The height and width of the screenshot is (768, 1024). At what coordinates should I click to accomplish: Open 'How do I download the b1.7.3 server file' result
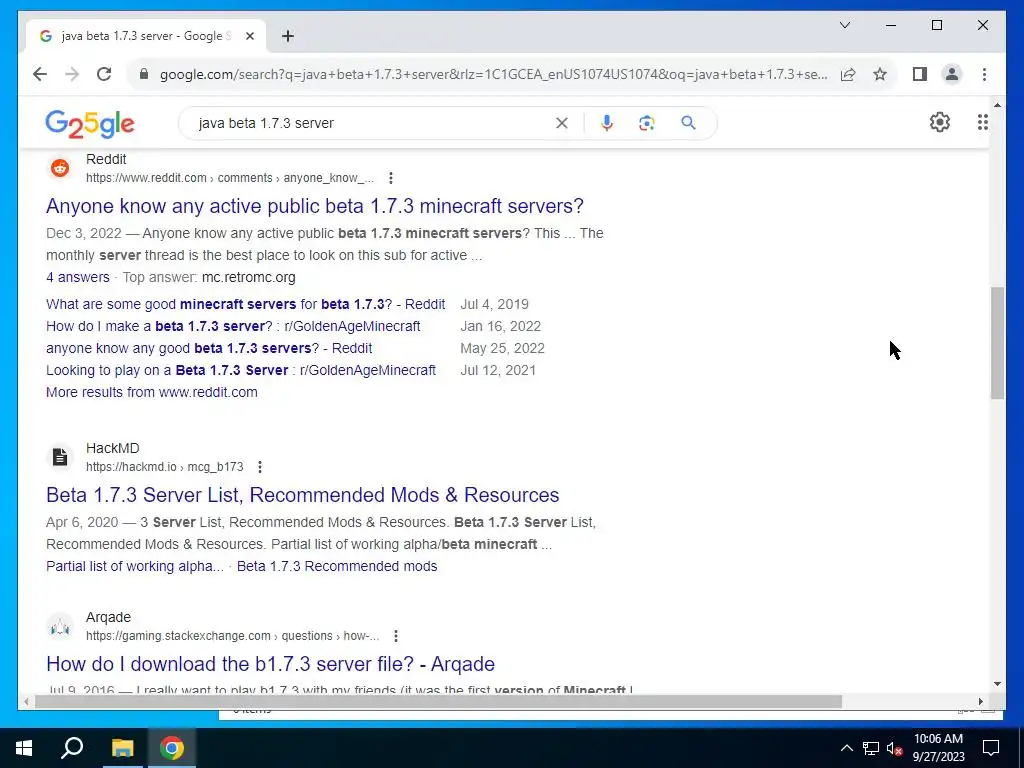(x=270, y=664)
